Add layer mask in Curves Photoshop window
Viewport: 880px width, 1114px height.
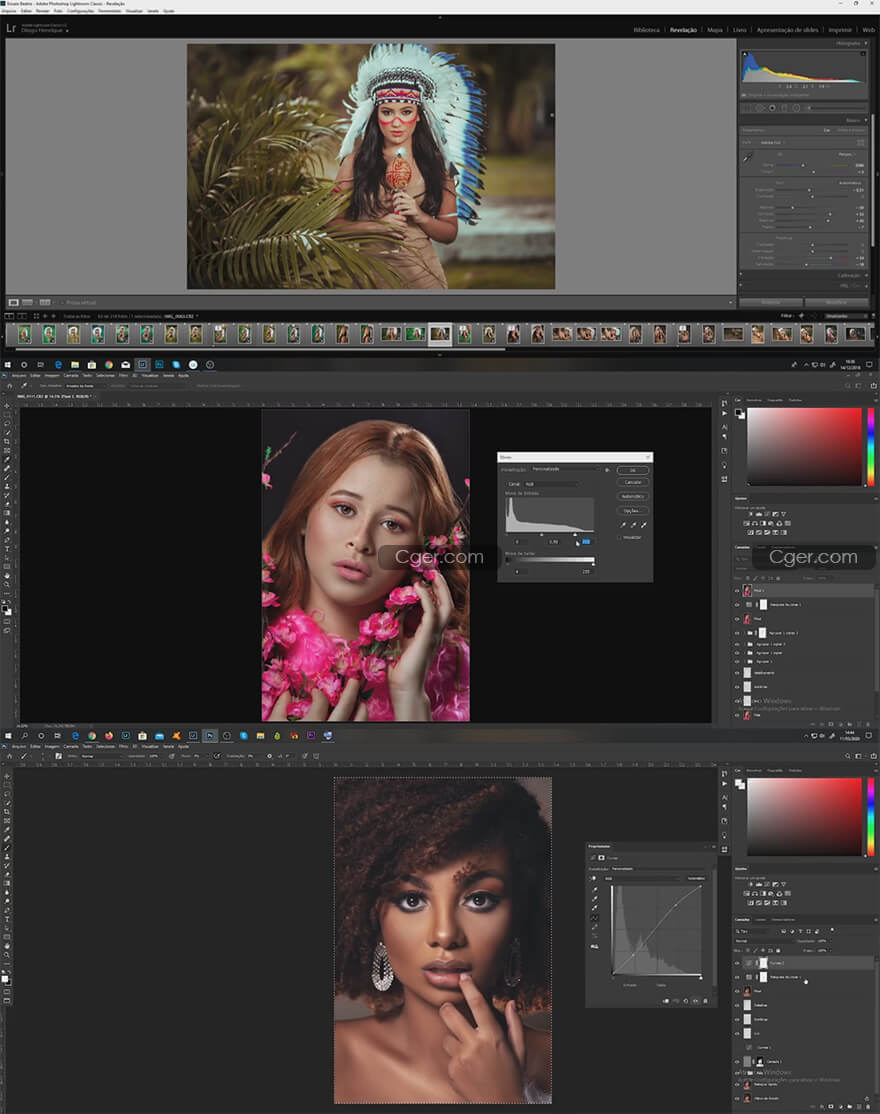pyautogui.click(x=831, y=1106)
